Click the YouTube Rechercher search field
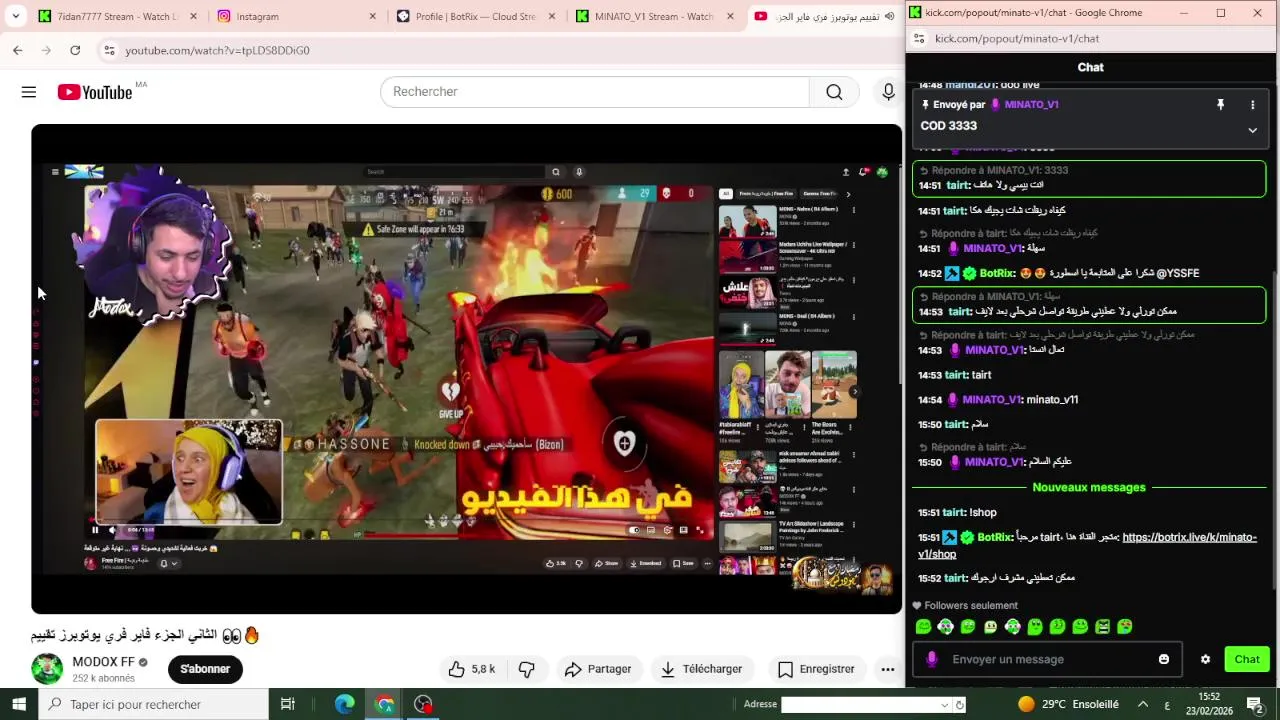 [595, 92]
